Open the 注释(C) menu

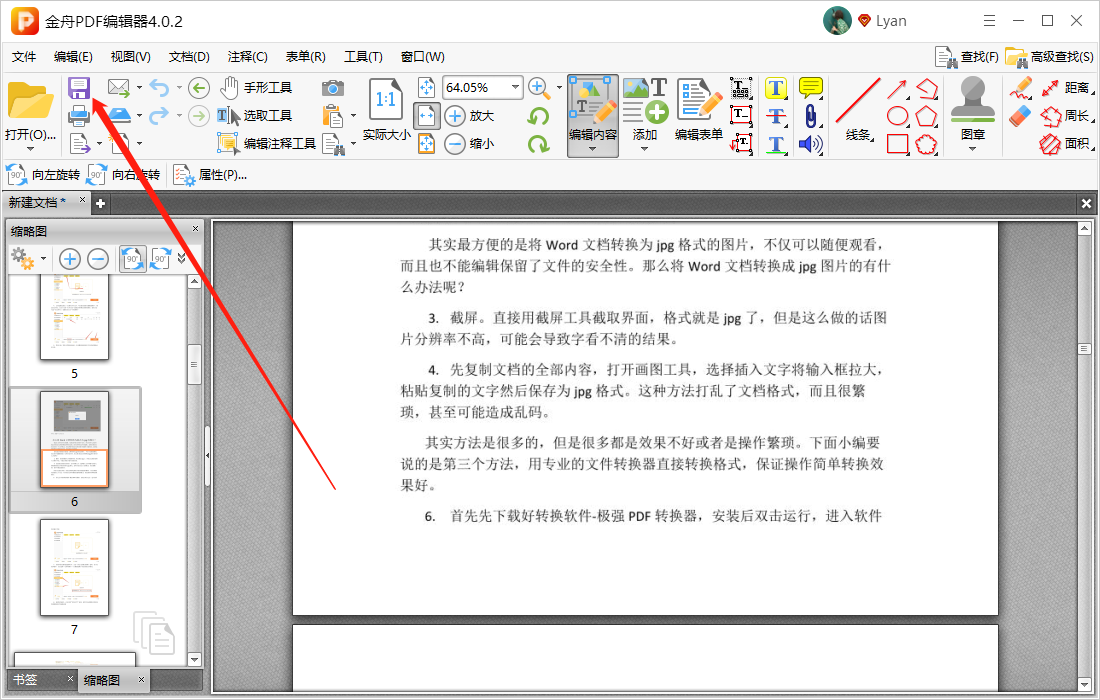[x=247, y=57]
